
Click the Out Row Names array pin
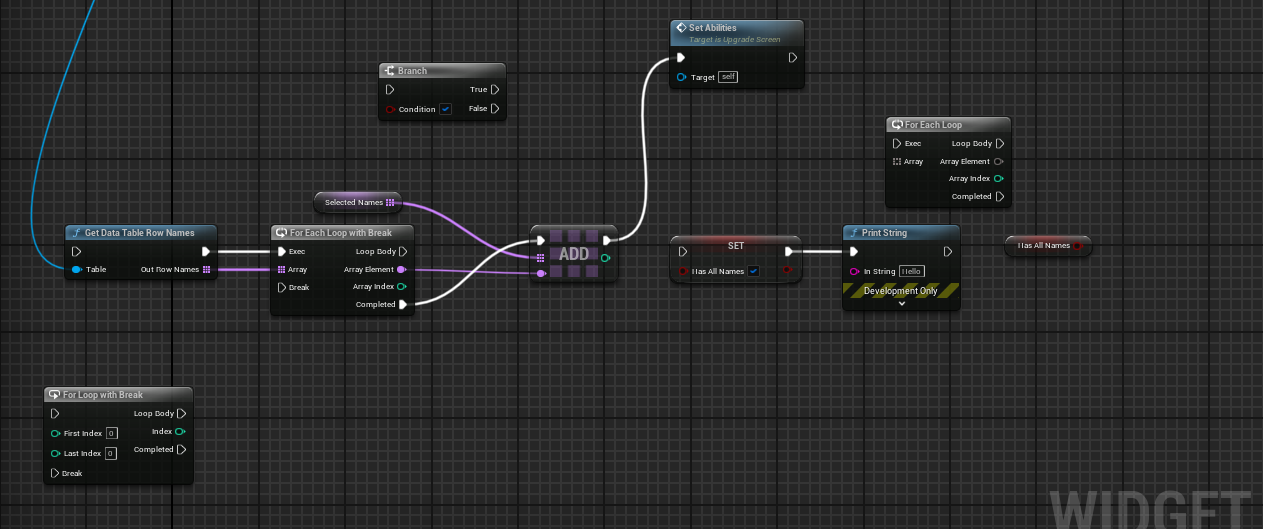206,269
